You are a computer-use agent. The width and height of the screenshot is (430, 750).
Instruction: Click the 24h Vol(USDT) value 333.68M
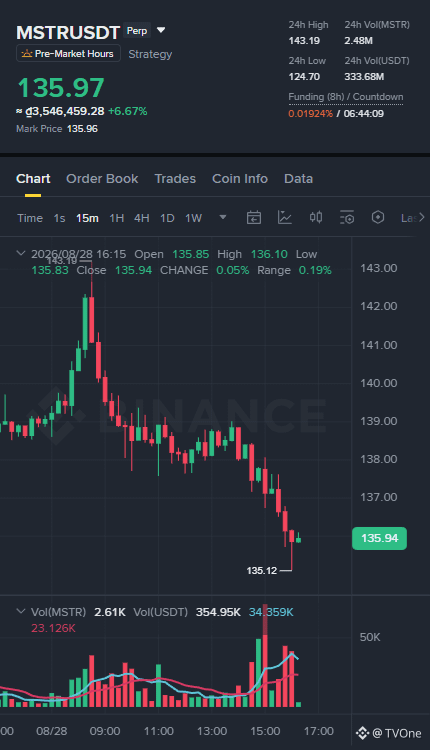pyautogui.click(x=364, y=77)
